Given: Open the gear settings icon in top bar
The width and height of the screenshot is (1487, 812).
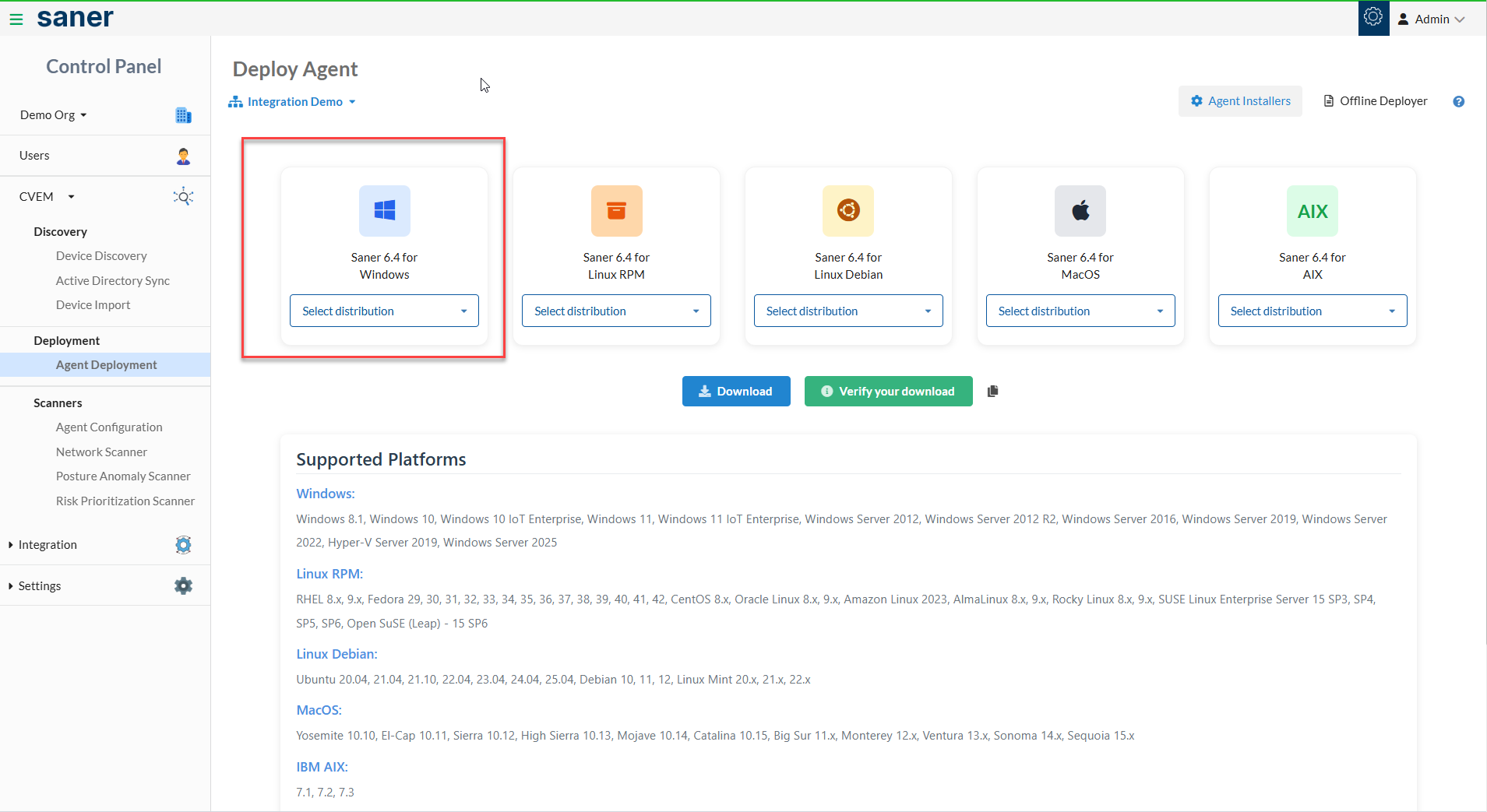Looking at the screenshot, I should [1373, 17].
